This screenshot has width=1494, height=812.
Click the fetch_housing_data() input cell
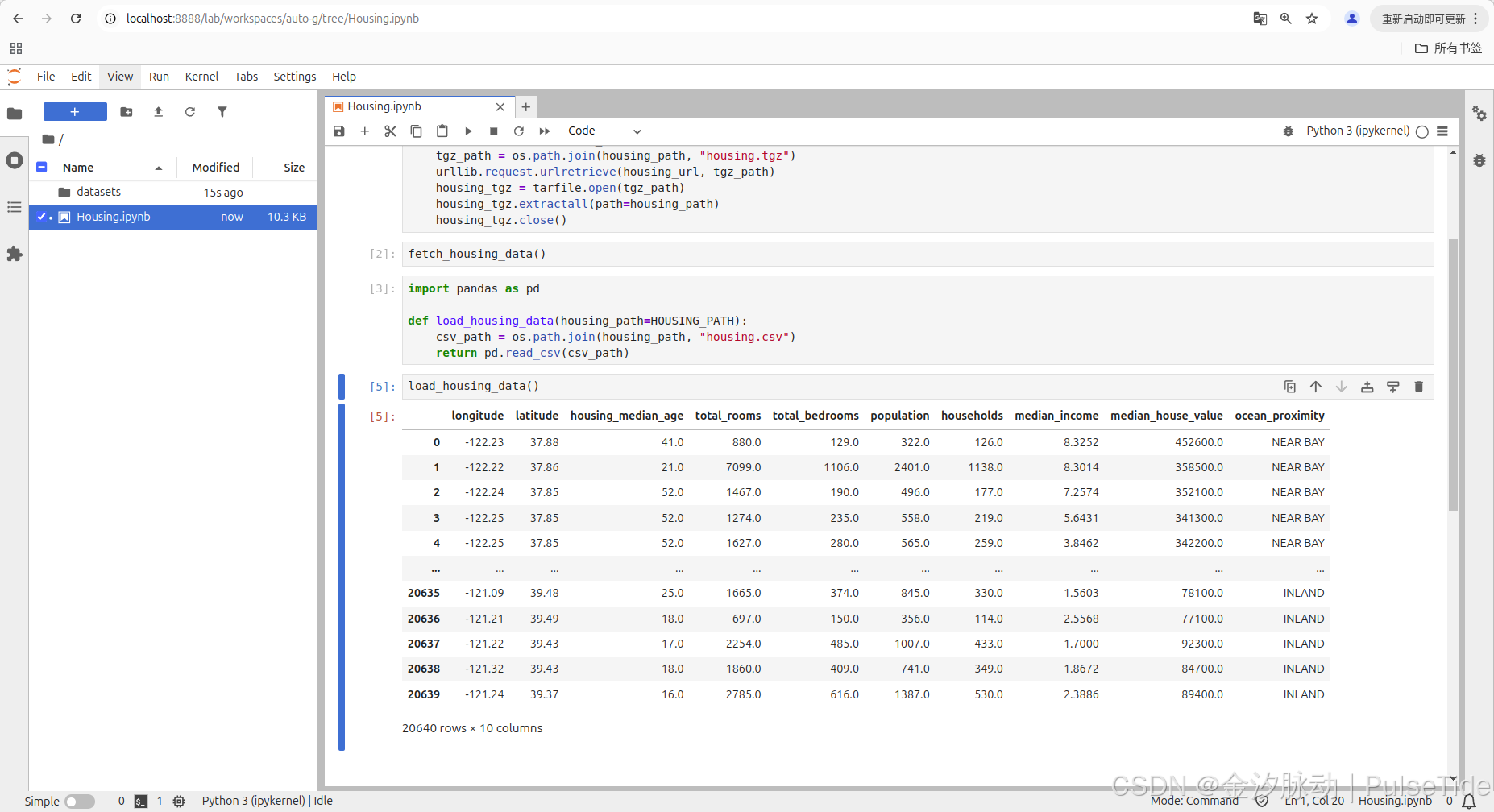918,254
